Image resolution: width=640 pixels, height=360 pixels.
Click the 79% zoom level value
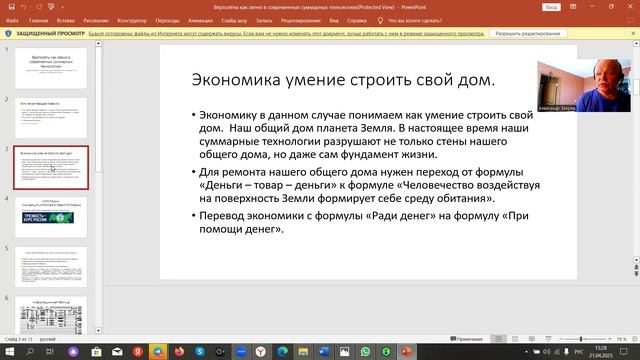pyautogui.click(x=621, y=339)
